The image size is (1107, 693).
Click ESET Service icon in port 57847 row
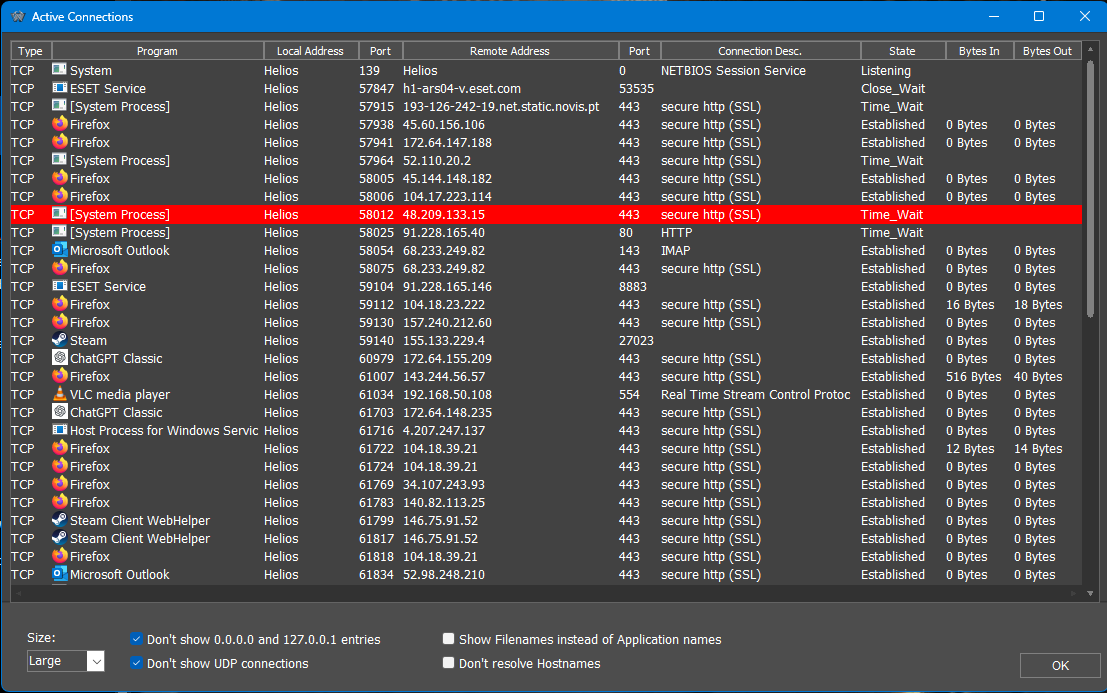coord(59,88)
